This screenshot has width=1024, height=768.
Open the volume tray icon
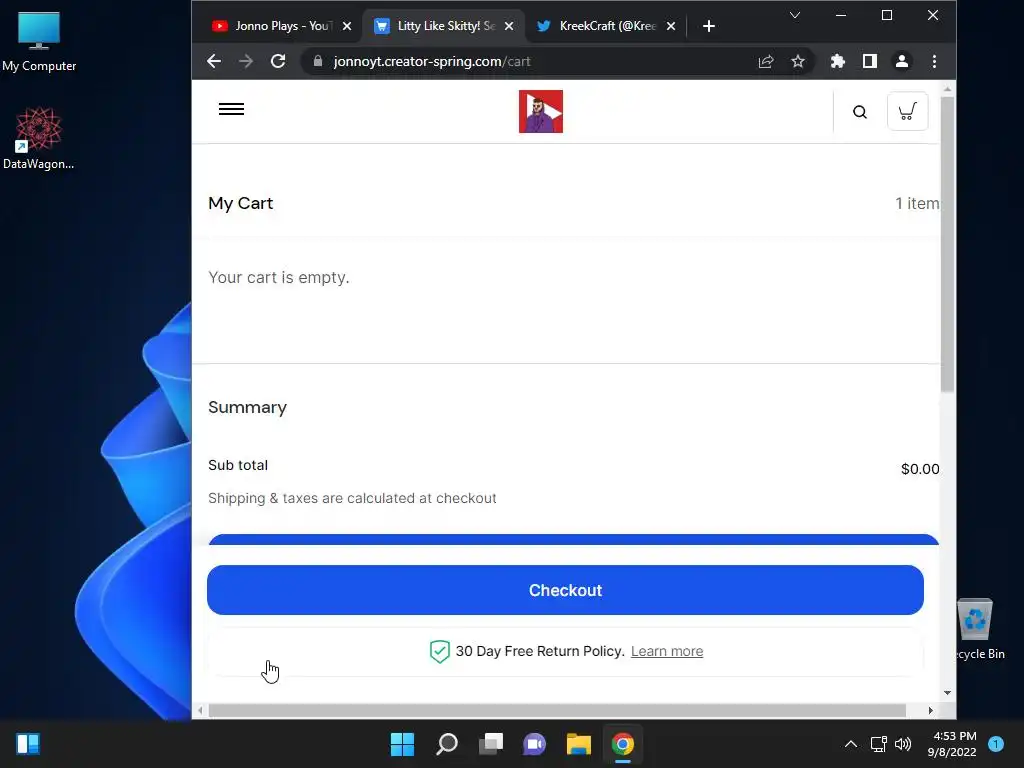(x=903, y=744)
